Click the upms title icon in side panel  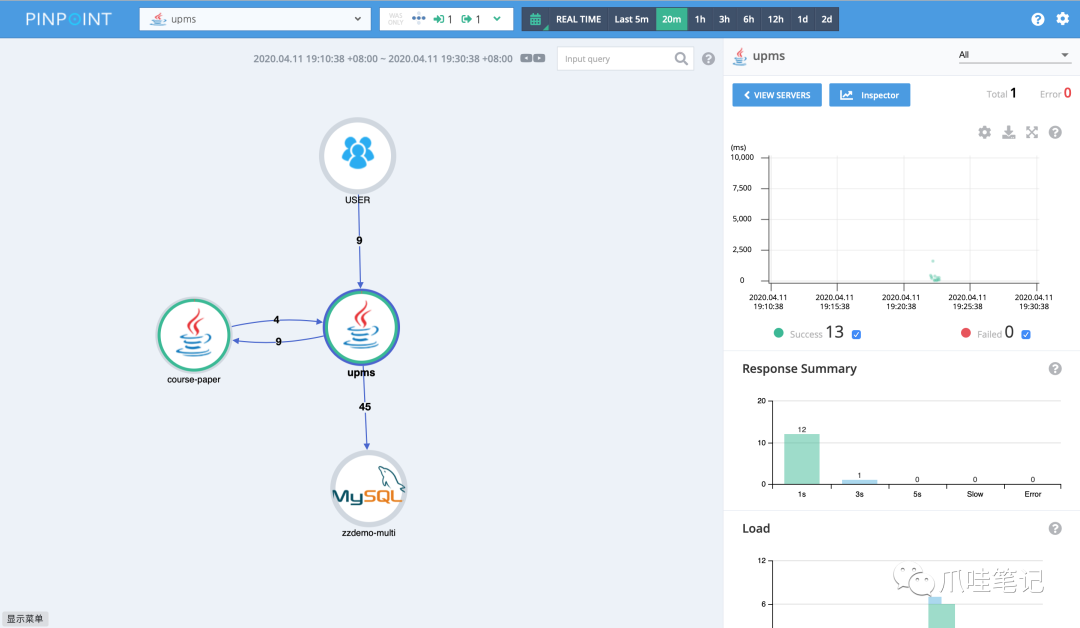[x=740, y=56]
